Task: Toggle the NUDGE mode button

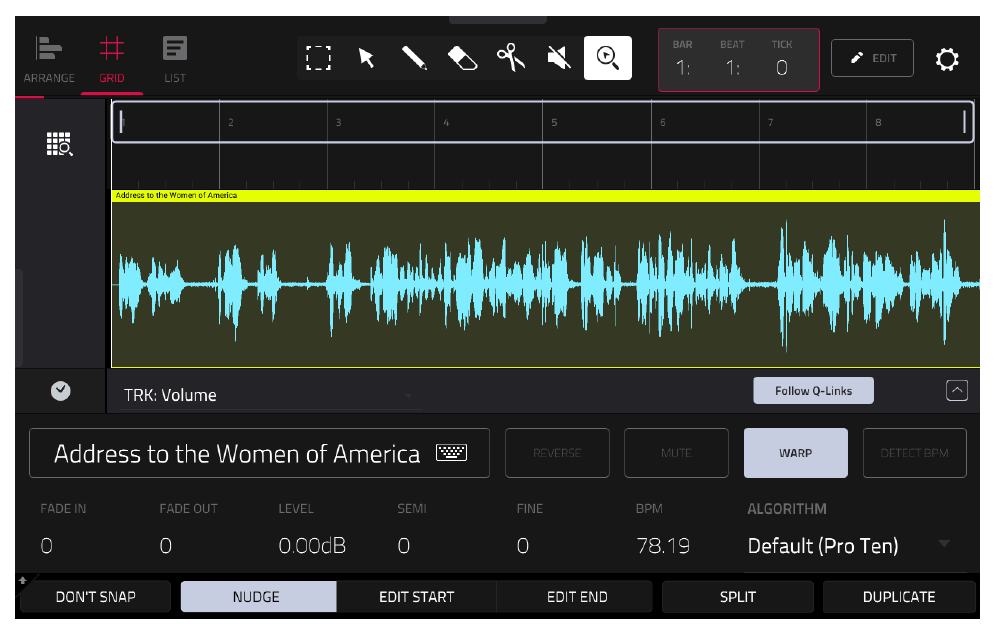Action: point(256,597)
